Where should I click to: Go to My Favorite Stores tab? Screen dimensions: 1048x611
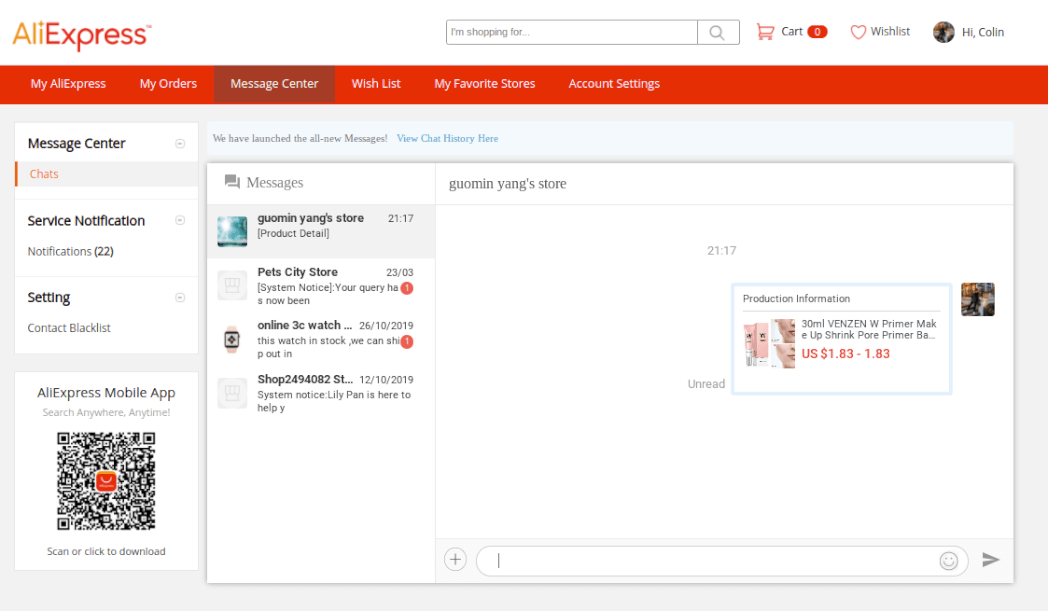coord(485,84)
